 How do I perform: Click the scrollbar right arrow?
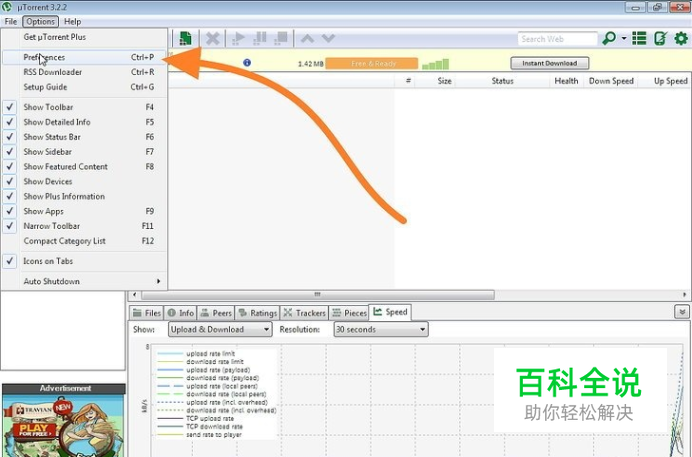685,295
